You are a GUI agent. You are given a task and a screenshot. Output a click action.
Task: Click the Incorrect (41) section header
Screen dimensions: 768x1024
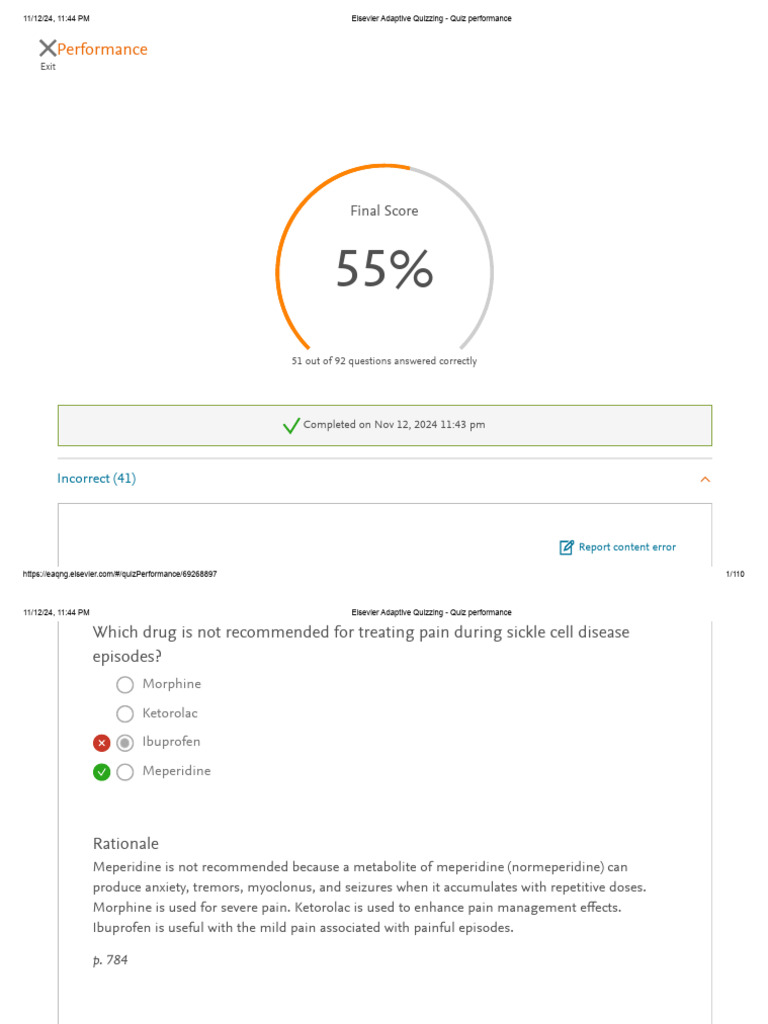pyautogui.click(x=97, y=479)
